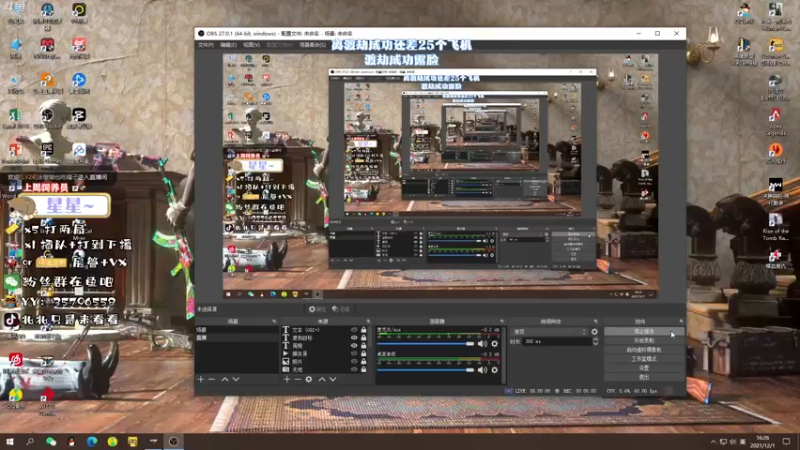Select the OBS Studio icon in the taskbar
This screenshot has height=450, width=800.
pos(173,441)
